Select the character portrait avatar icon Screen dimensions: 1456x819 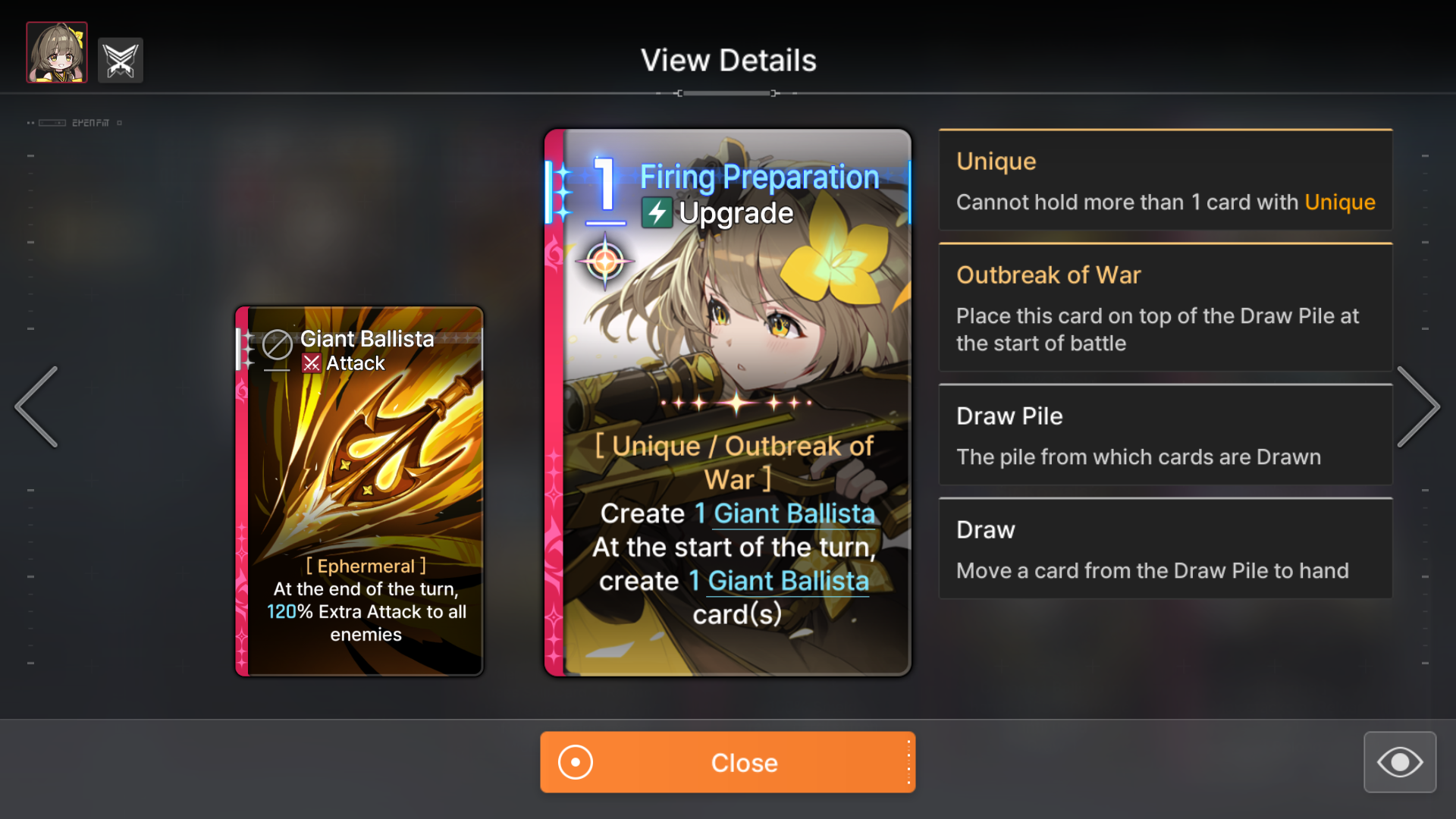57,52
